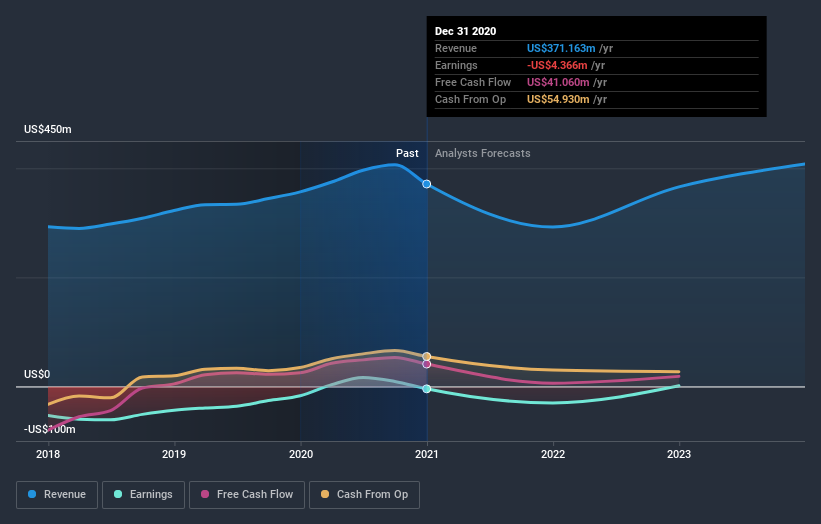Toggle the Earnings legend button
The width and height of the screenshot is (821, 524).
(x=143, y=495)
